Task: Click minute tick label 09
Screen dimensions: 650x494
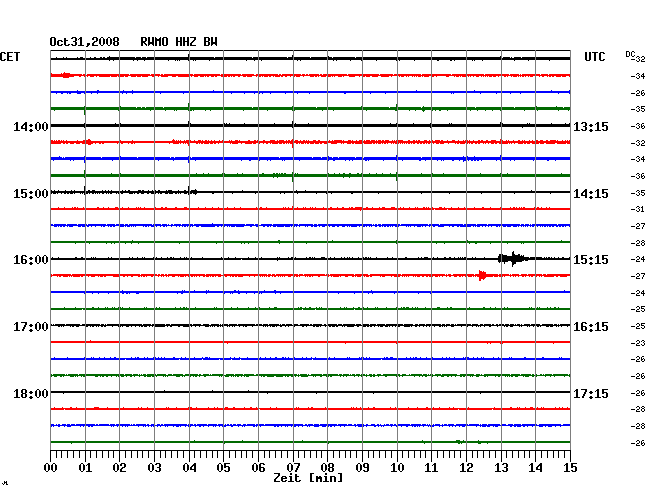Action: 362,468
